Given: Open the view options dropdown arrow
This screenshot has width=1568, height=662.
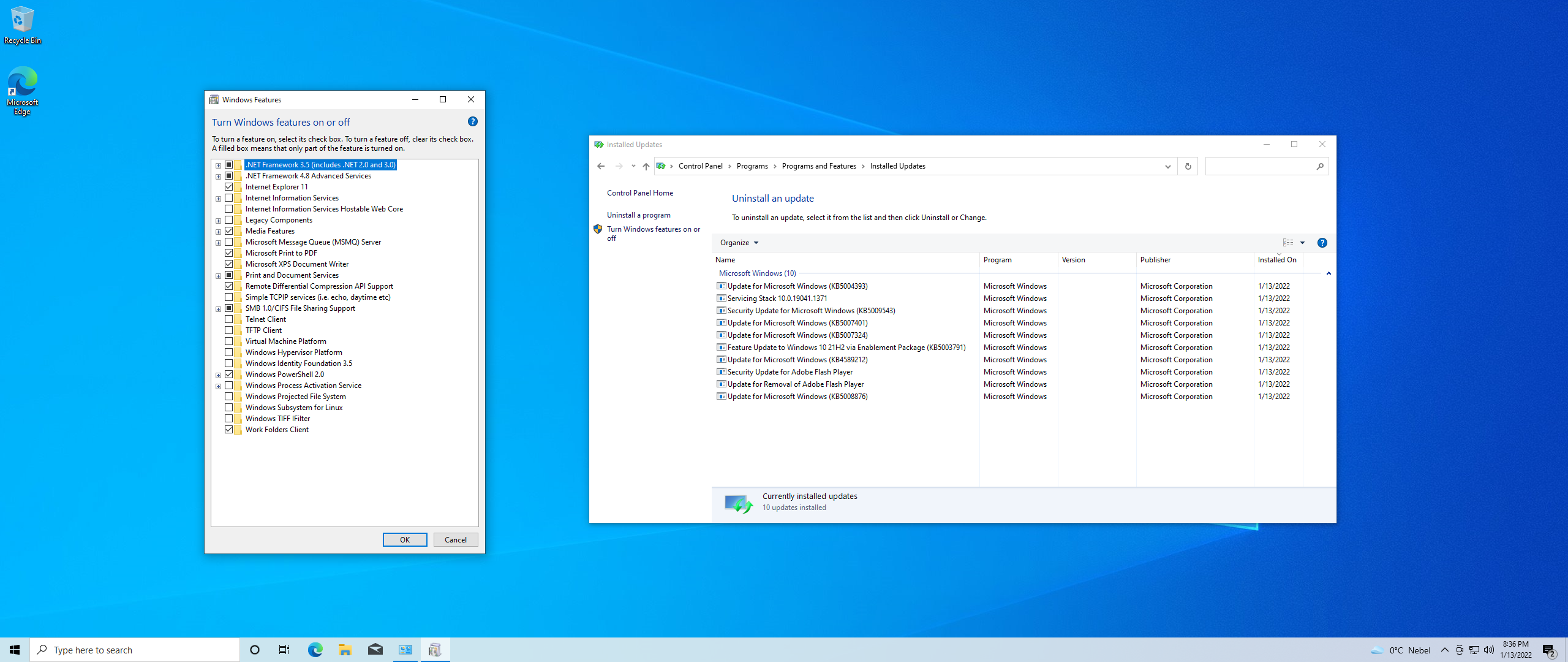Looking at the screenshot, I should pos(1303,243).
